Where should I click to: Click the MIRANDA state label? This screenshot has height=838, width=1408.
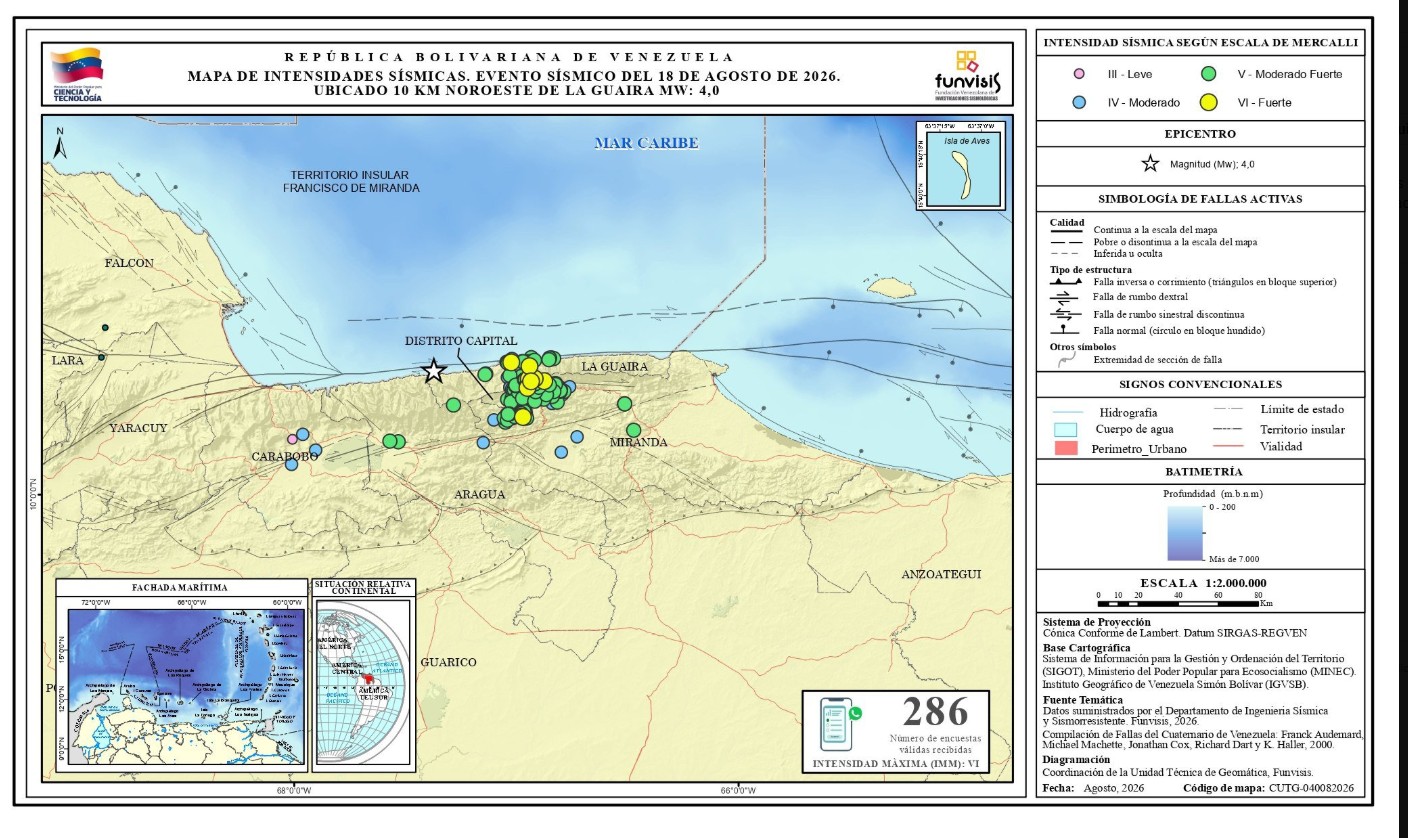coord(638,442)
